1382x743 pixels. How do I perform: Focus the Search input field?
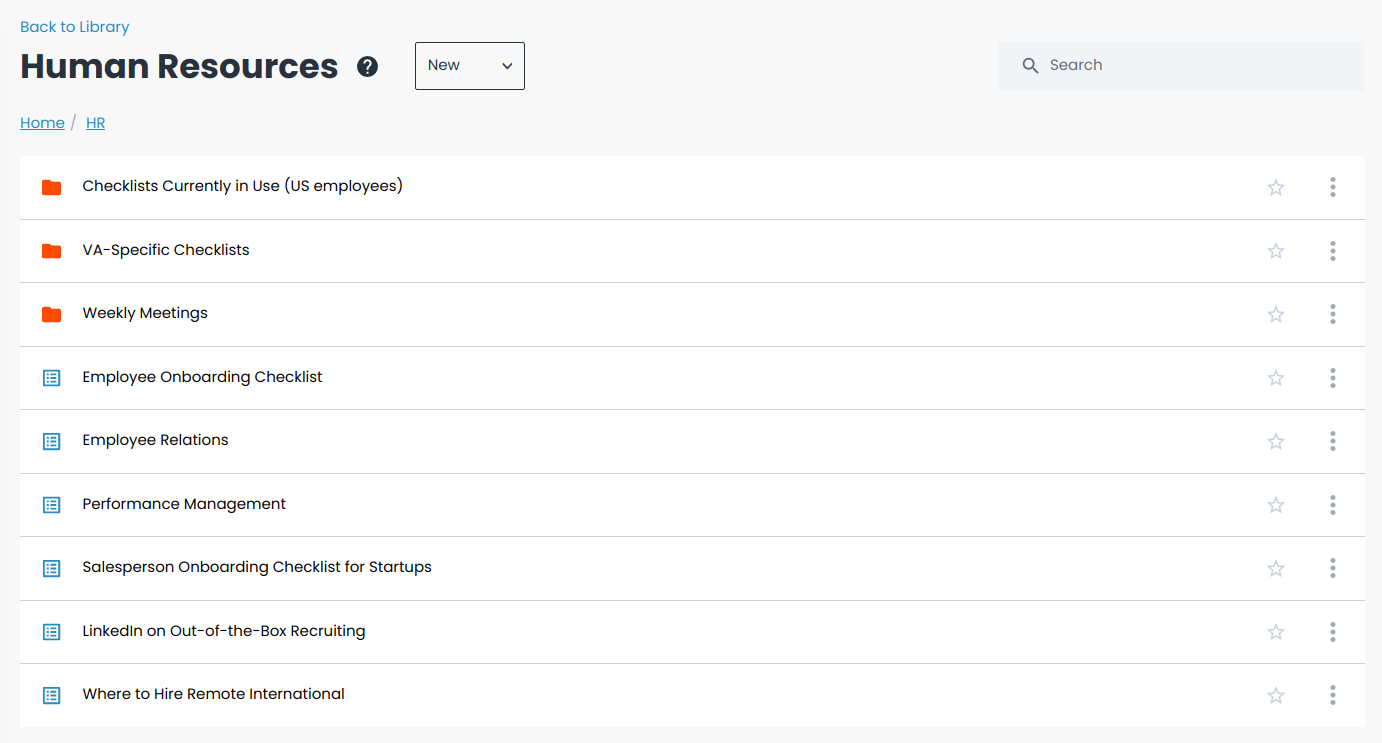click(1181, 66)
